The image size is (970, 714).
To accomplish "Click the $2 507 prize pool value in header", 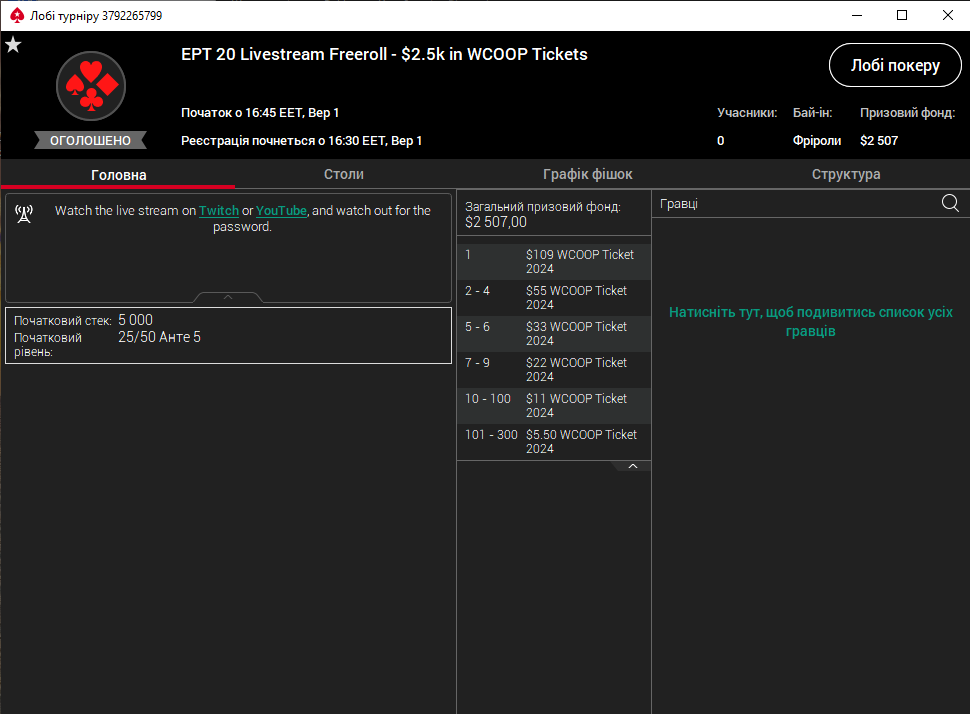I will tap(878, 140).
